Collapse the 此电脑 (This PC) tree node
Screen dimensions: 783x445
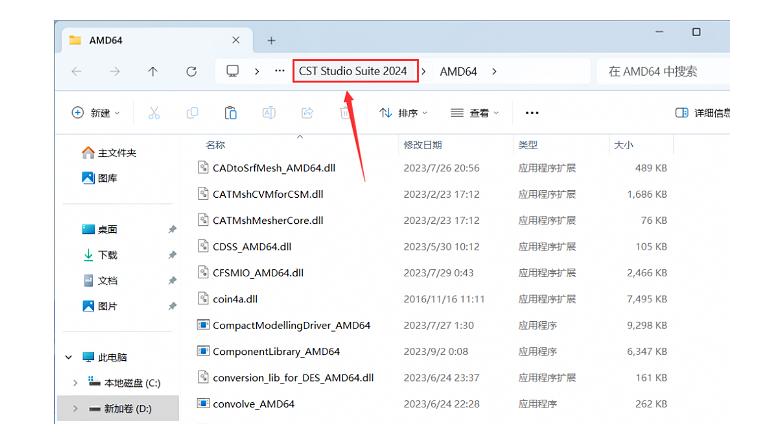[x=68, y=357]
